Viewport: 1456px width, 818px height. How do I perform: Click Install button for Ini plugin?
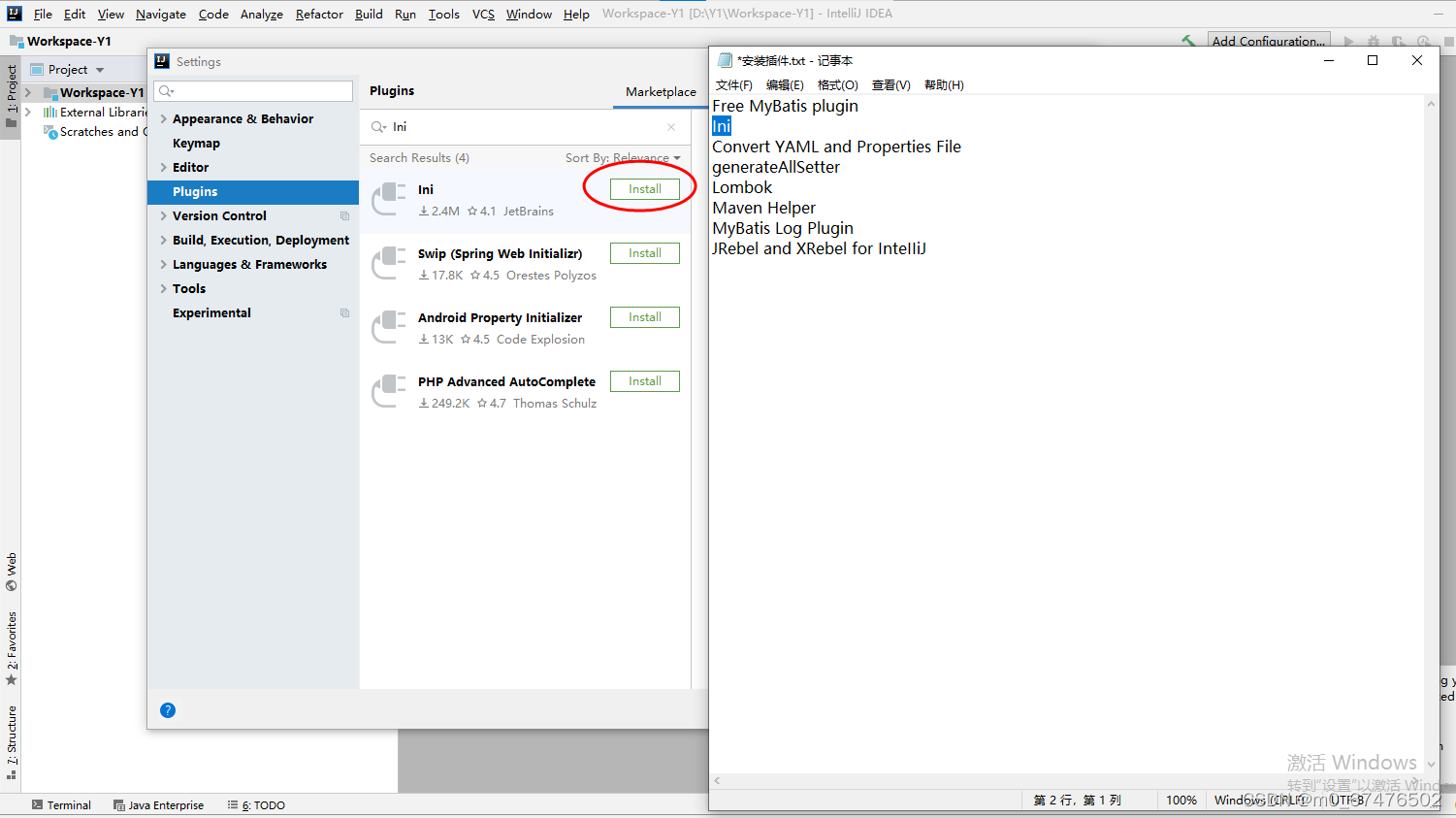644,189
